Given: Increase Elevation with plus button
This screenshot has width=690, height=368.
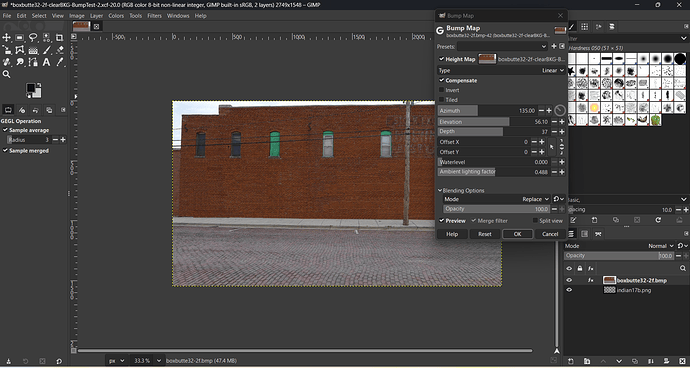Looking at the screenshot, I should (562, 122).
